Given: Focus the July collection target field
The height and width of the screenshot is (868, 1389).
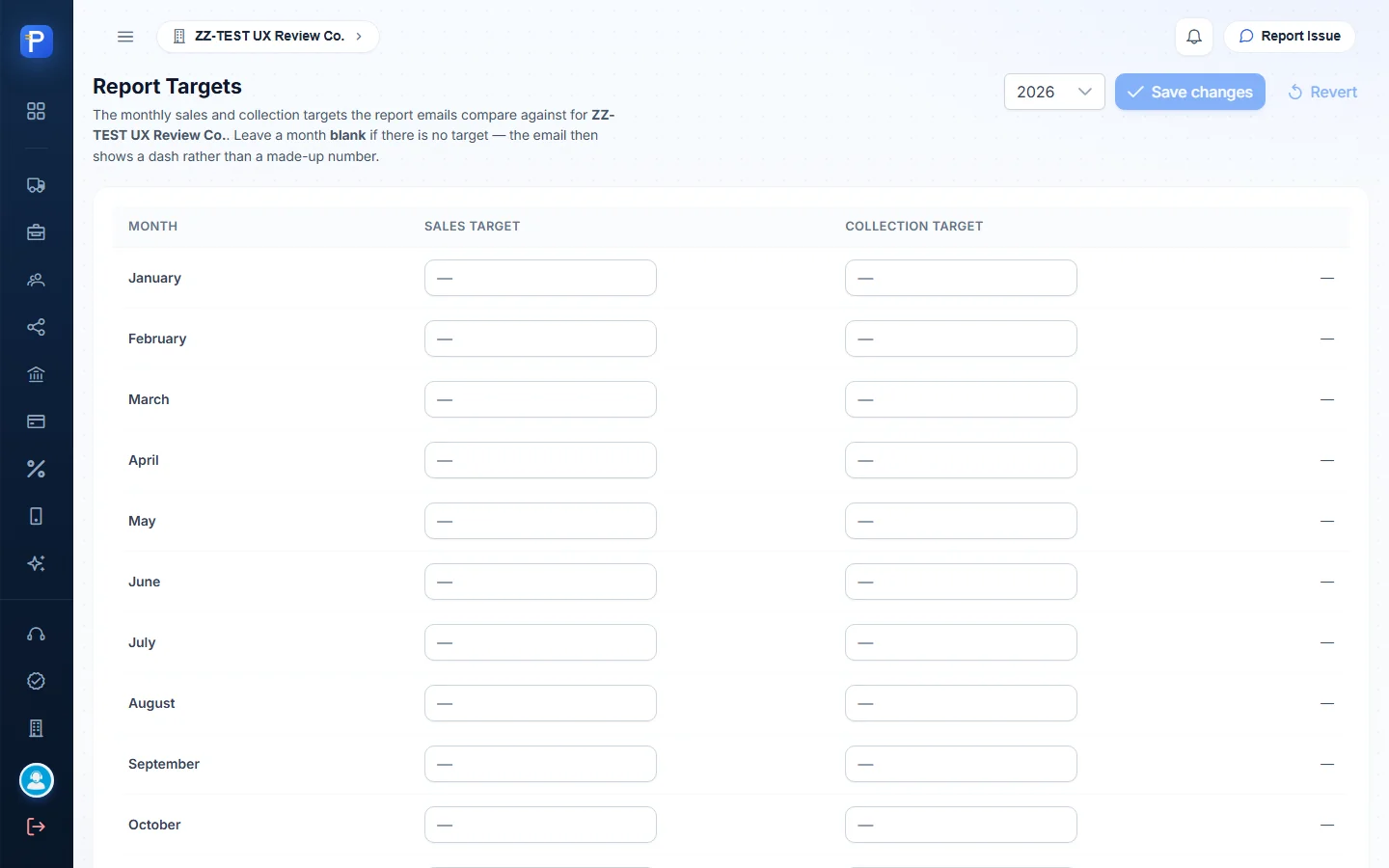Looking at the screenshot, I should (x=961, y=642).
